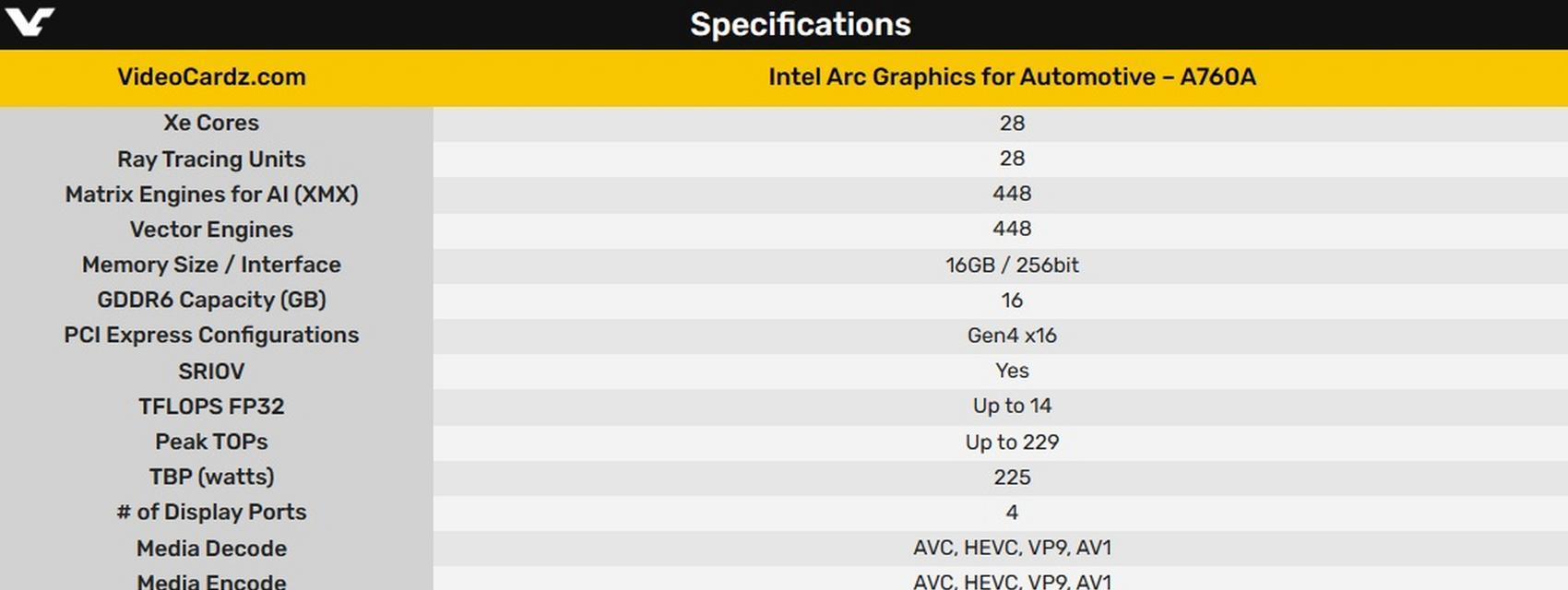
Task: Select the Xe Cores row label
Action: 211,123
